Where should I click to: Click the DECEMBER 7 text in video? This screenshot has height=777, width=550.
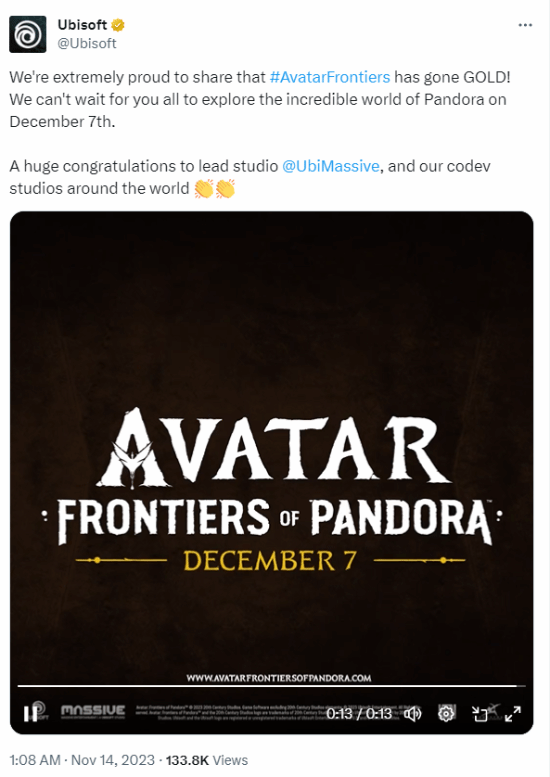(x=270, y=560)
